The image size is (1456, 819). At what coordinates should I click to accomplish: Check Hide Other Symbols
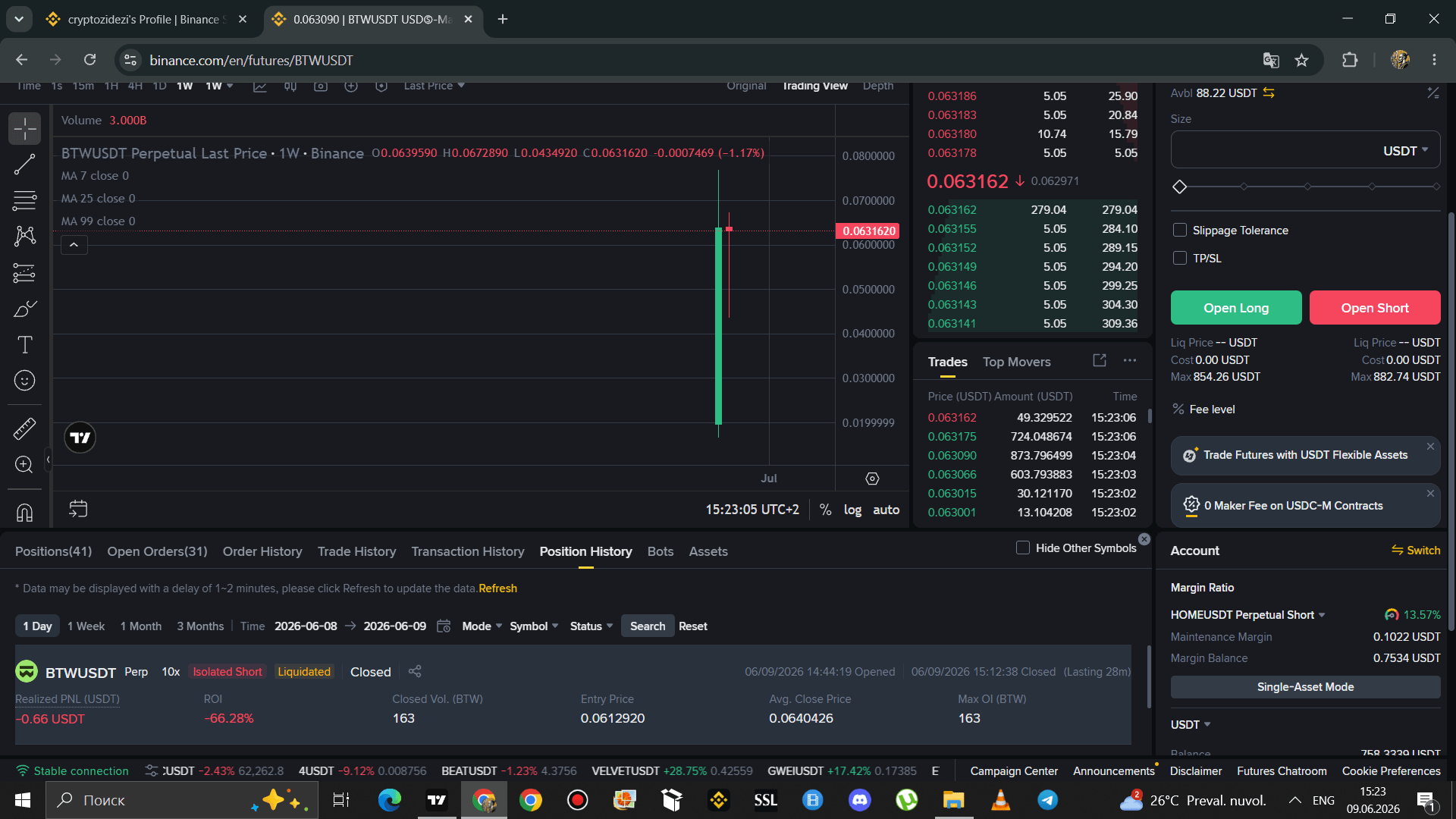pos(1022,548)
